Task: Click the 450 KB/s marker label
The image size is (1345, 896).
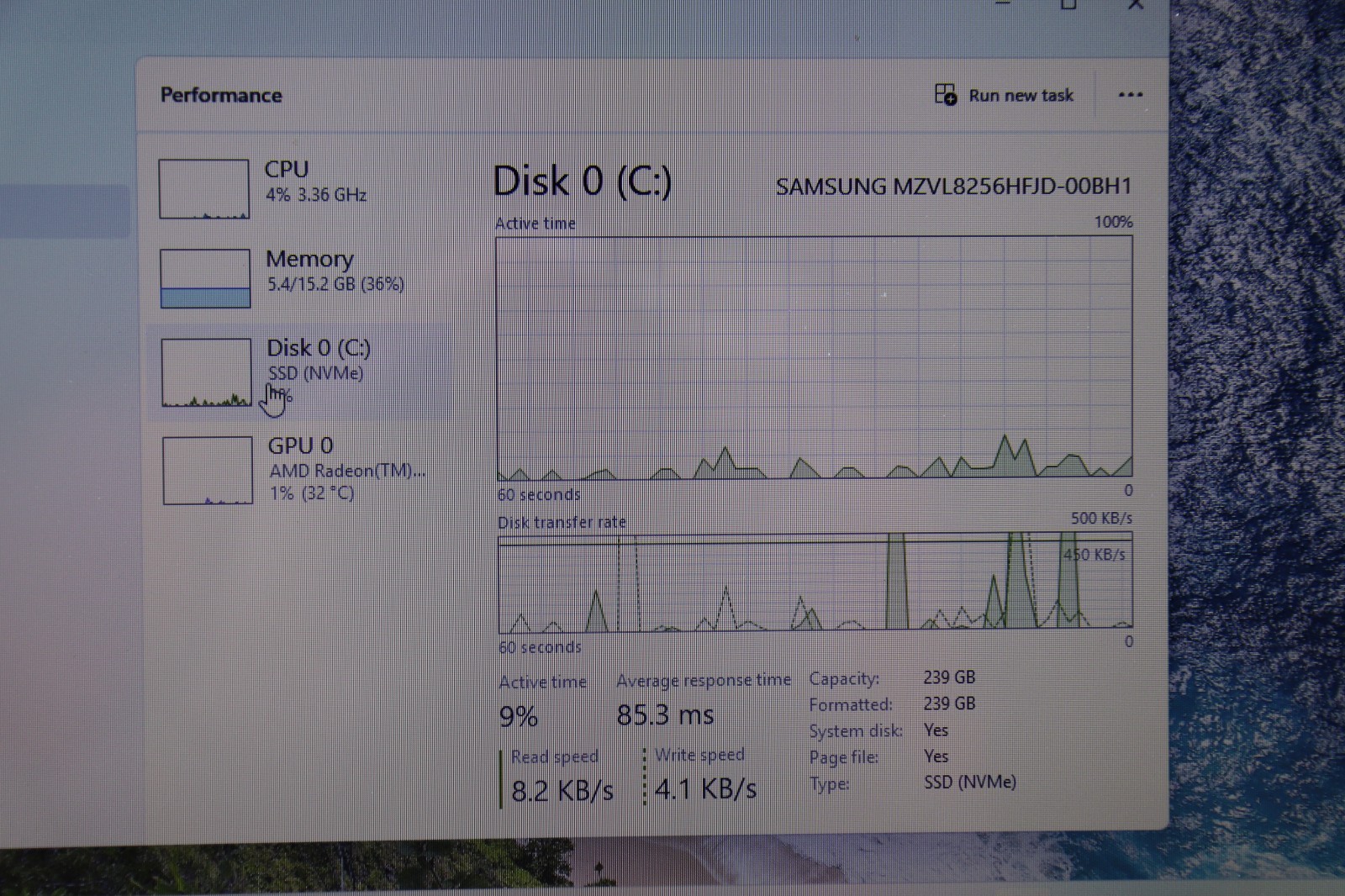Action: point(1094,555)
